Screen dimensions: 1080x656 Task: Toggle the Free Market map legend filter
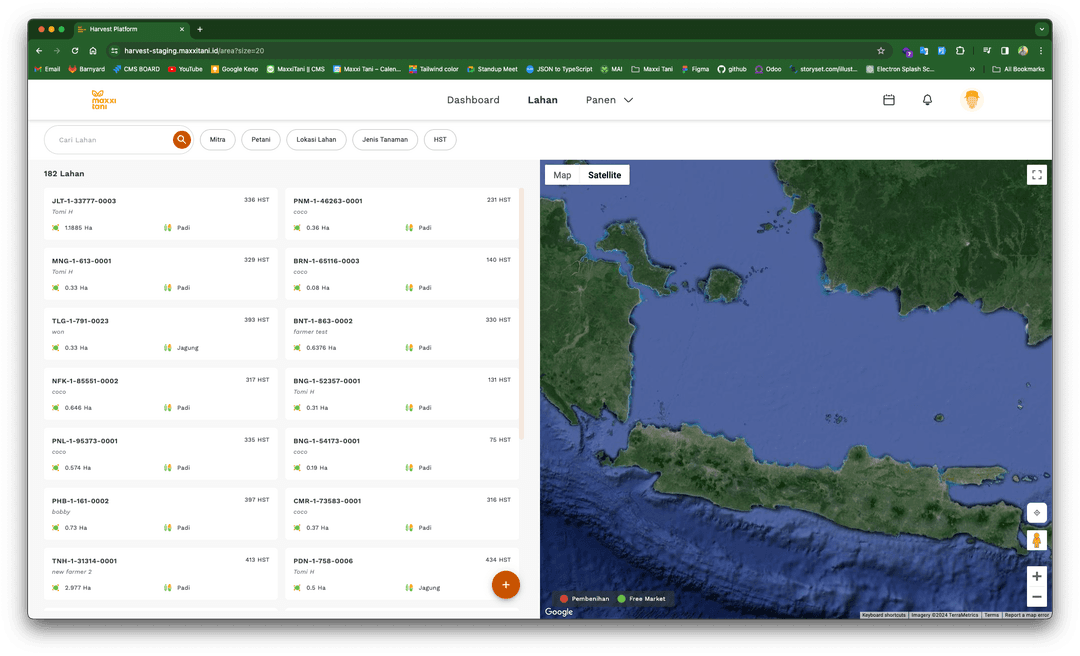pos(643,598)
